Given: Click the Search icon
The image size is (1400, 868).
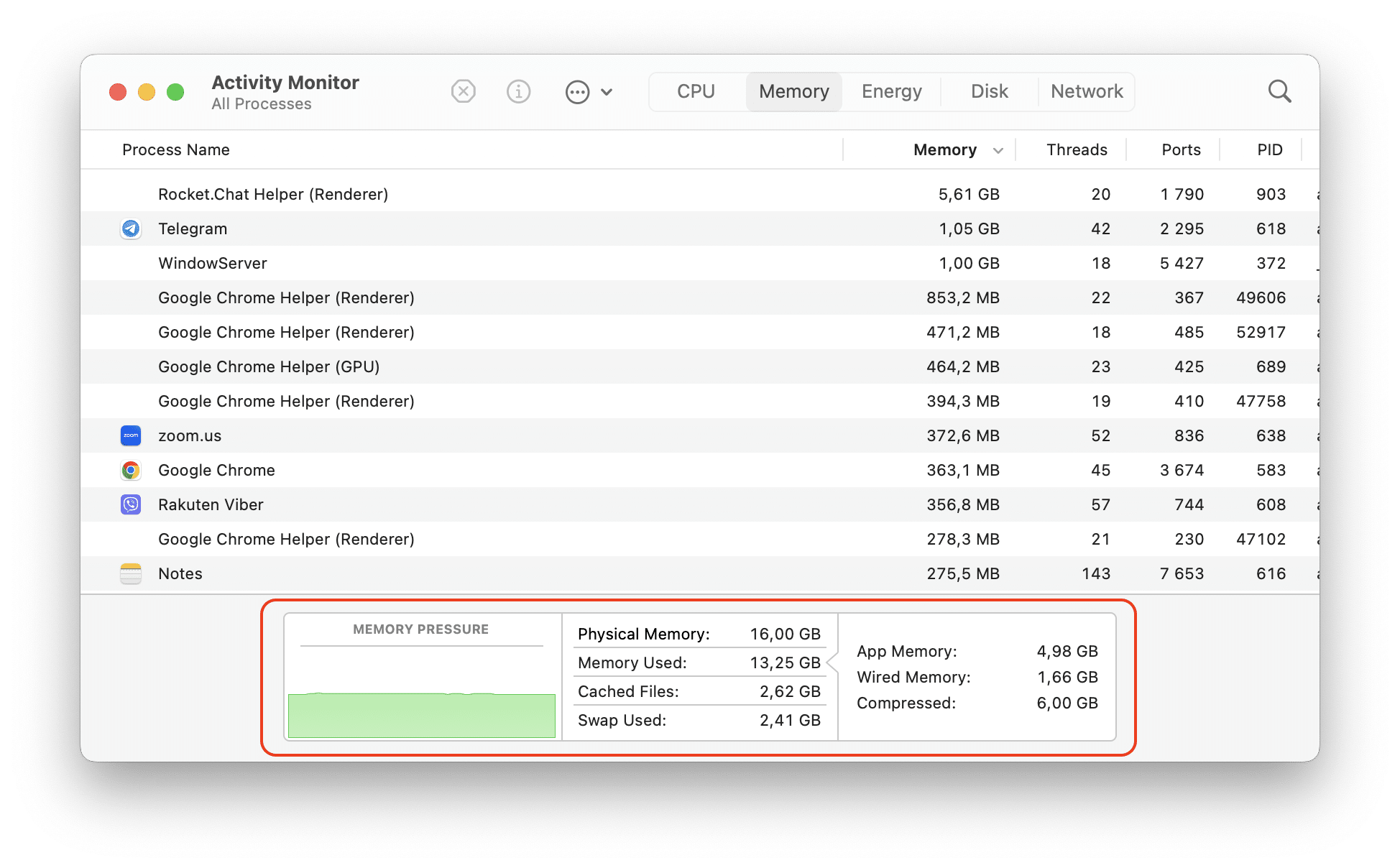Looking at the screenshot, I should tap(1280, 90).
